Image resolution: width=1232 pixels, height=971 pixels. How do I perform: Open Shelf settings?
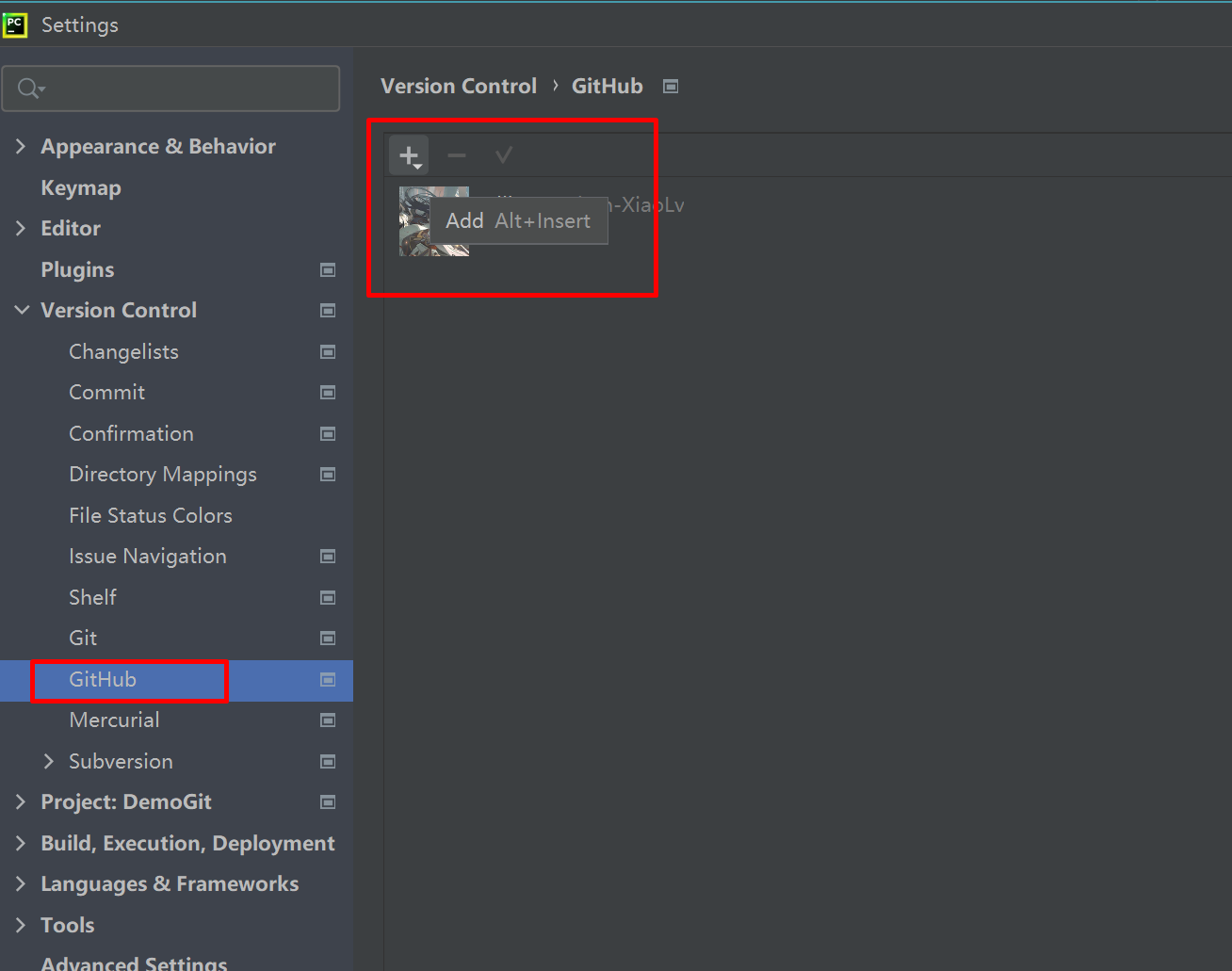pos(92,598)
